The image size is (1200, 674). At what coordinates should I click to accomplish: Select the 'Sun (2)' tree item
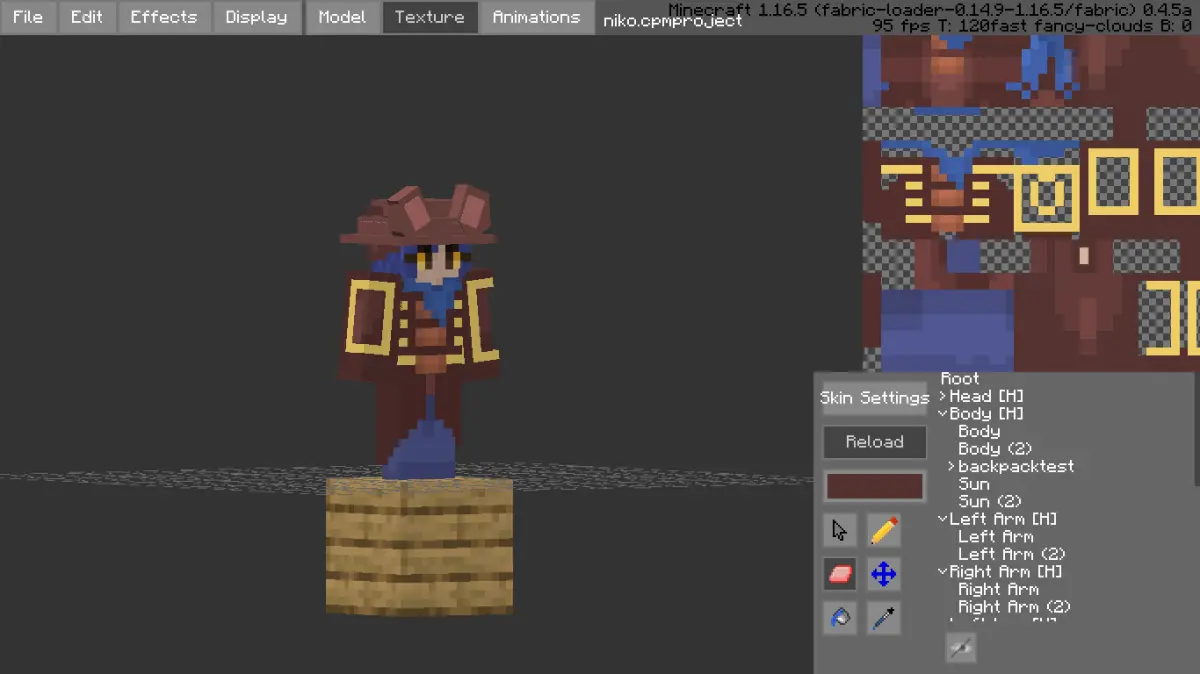(x=990, y=501)
